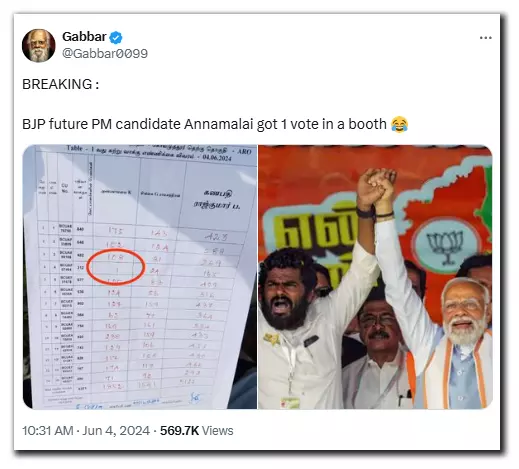Open the Gabbar display name link
The image size is (519, 469).
click(x=84, y=37)
